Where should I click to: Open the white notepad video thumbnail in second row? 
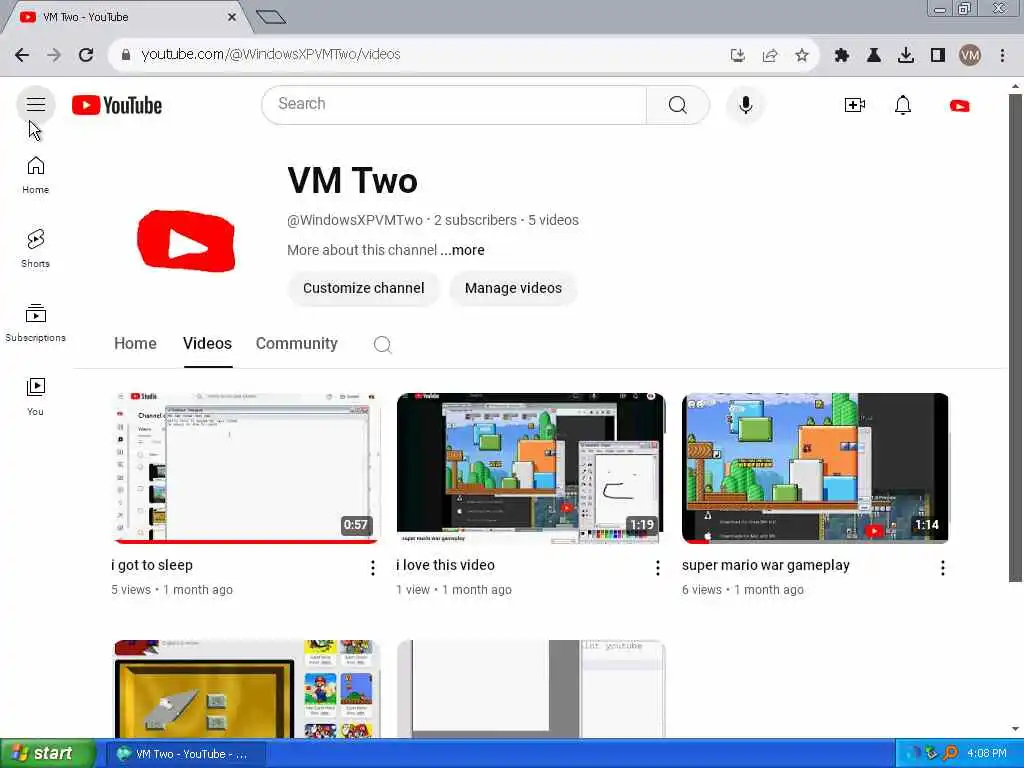(x=530, y=689)
